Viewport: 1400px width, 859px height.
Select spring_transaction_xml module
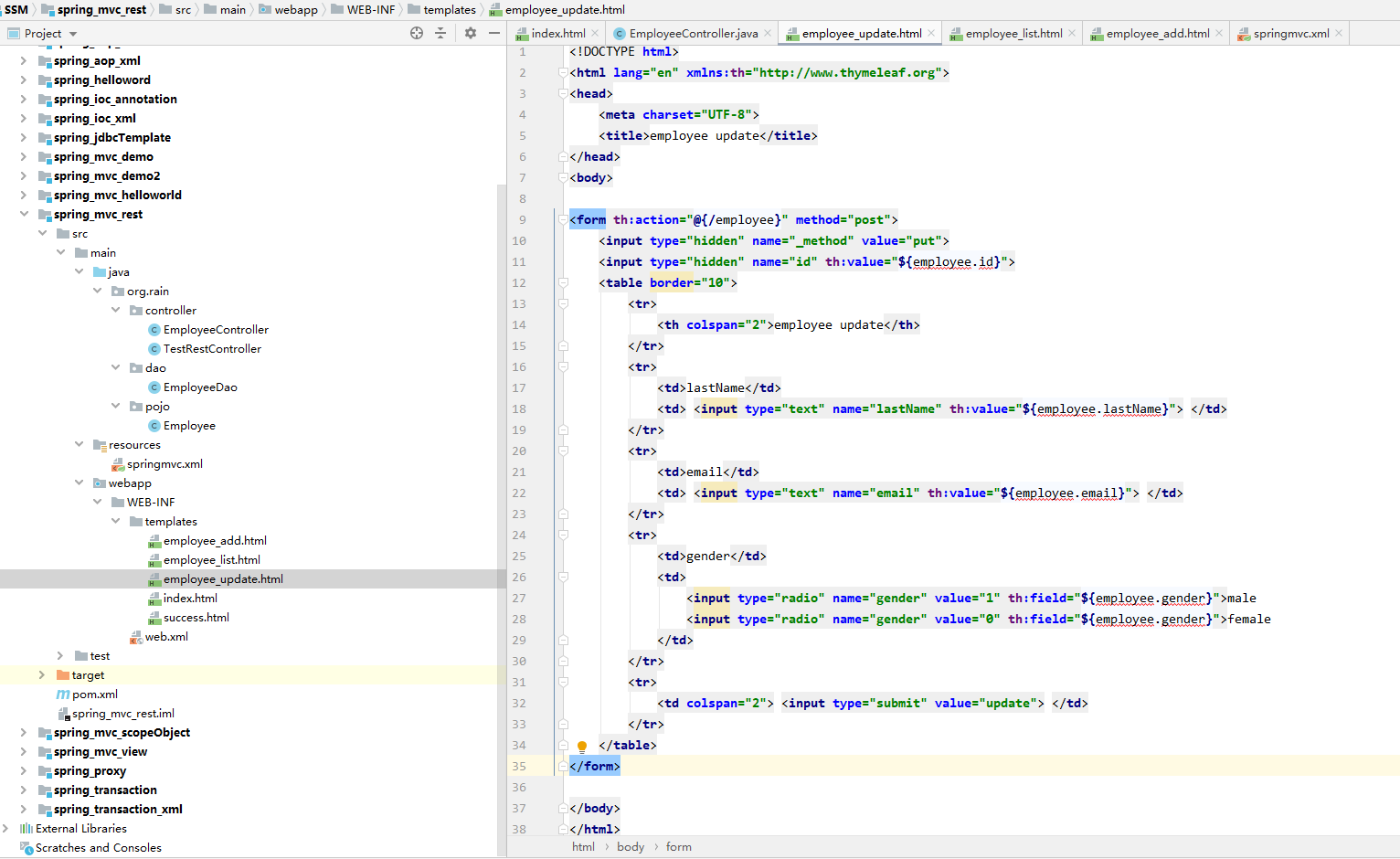pos(118,810)
